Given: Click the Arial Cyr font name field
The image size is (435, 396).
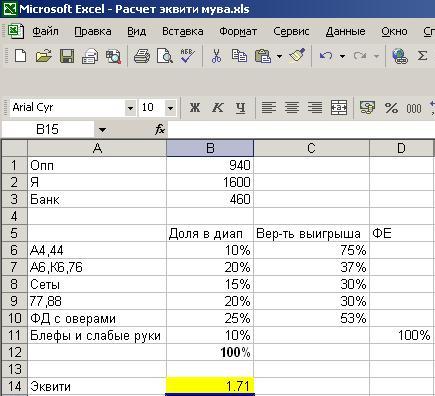Looking at the screenshot, I should pyautogui.click(x=67, y=108).
